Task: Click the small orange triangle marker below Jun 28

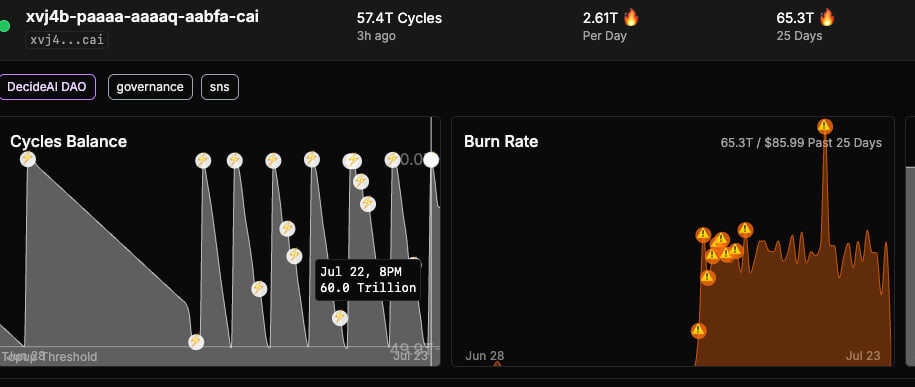Action: (x=497, y=363)
